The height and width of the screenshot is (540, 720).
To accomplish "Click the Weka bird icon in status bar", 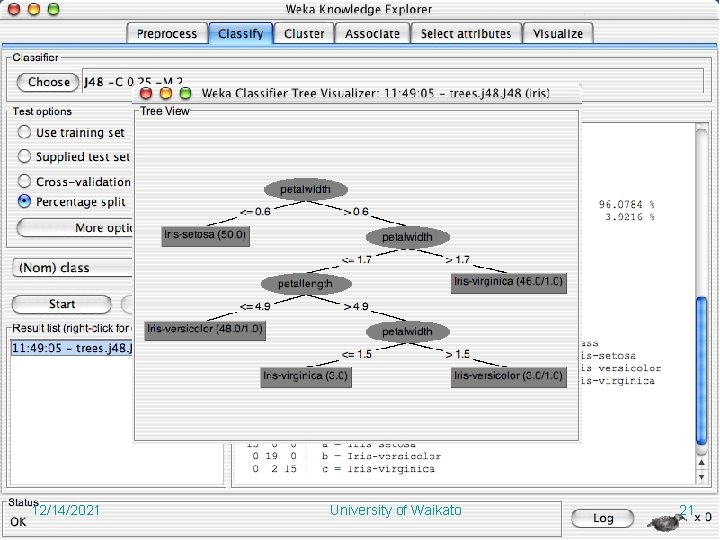I will coord(666,521).
